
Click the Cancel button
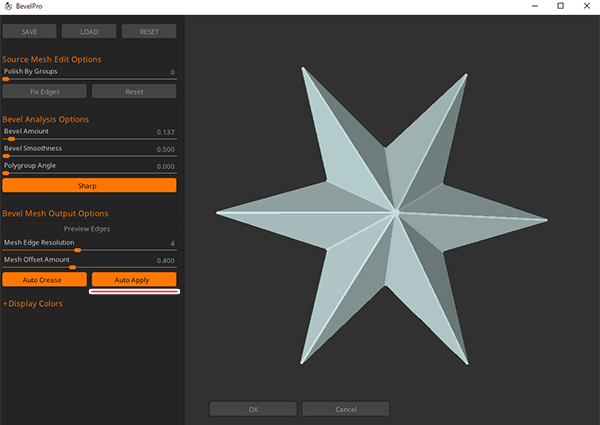345,409
